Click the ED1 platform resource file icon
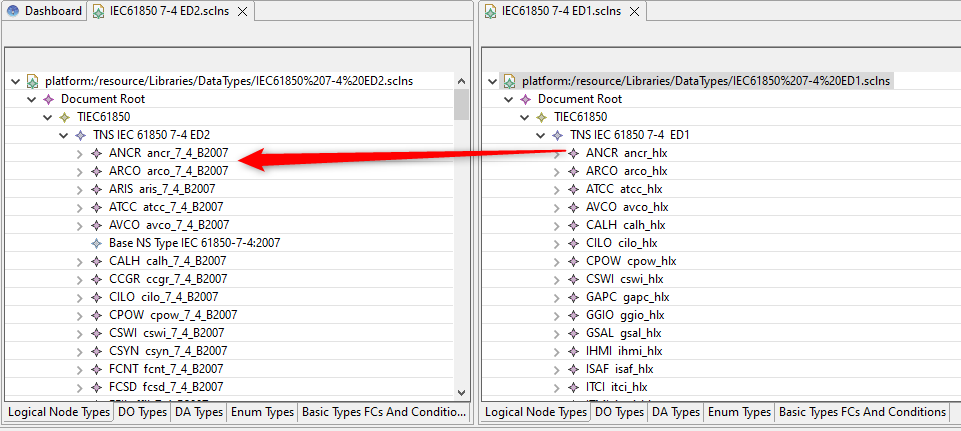 [509, 81]
